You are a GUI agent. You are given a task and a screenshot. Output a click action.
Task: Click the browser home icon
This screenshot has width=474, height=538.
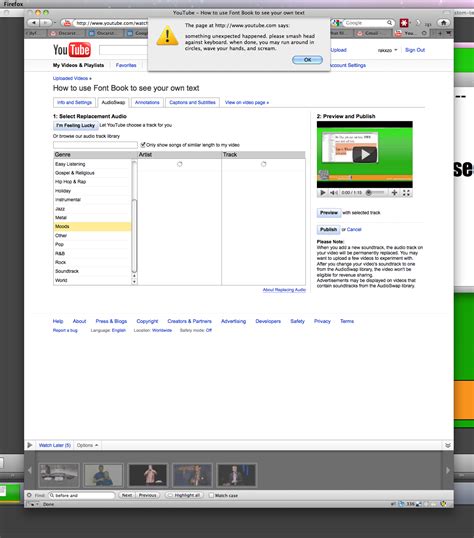click(443, 23)
